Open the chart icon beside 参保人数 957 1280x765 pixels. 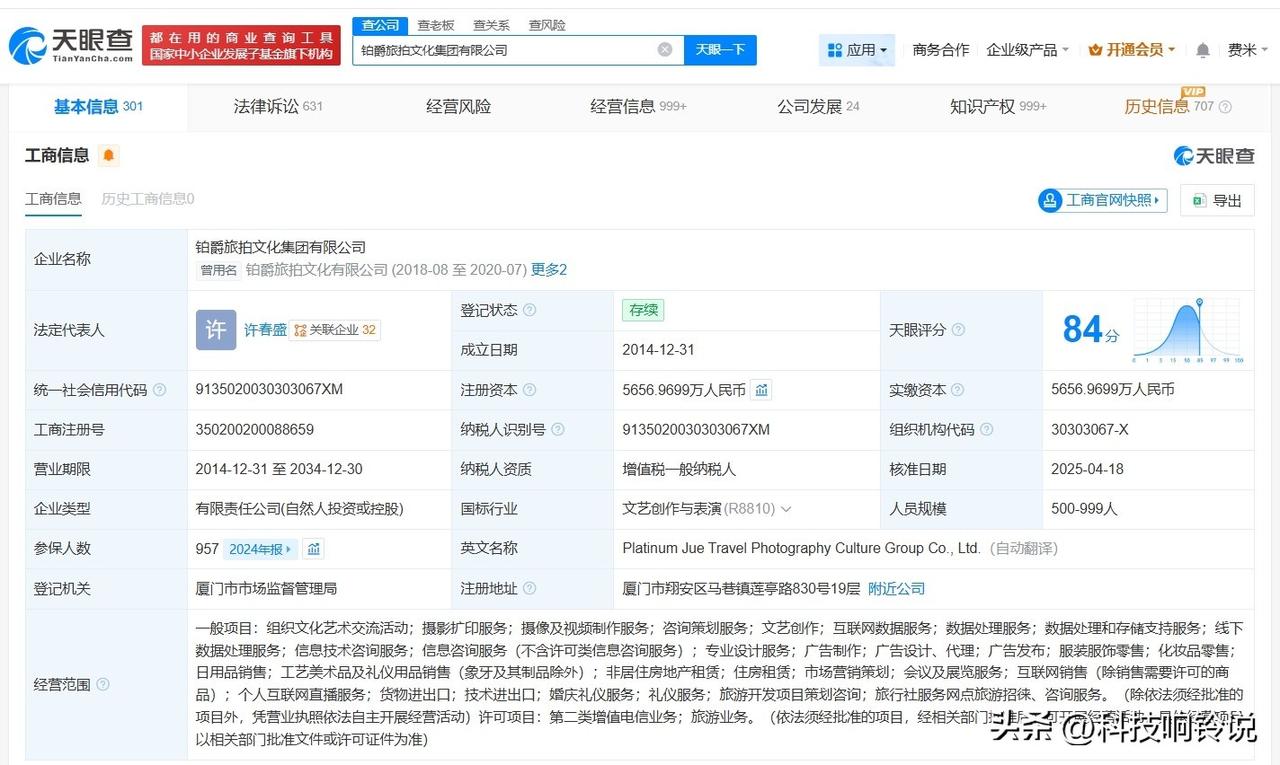[x=314, y=549]
